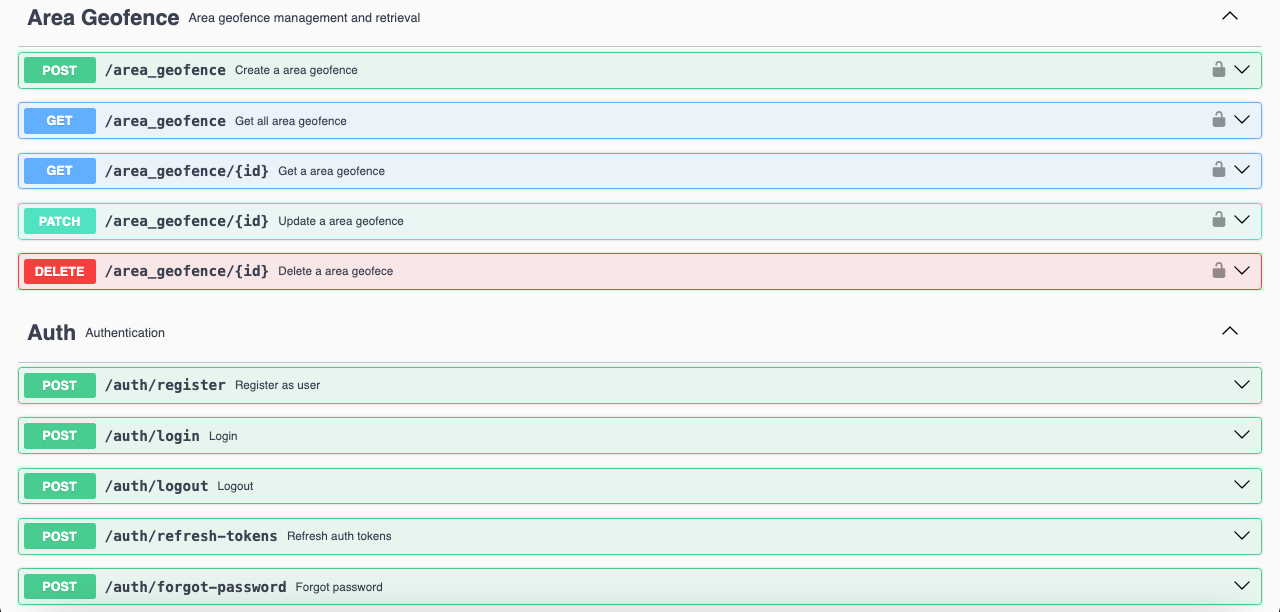Open the /auth/refresh-tokens path link
Viewport: 1280px width, 612px height.
point(191,536)
